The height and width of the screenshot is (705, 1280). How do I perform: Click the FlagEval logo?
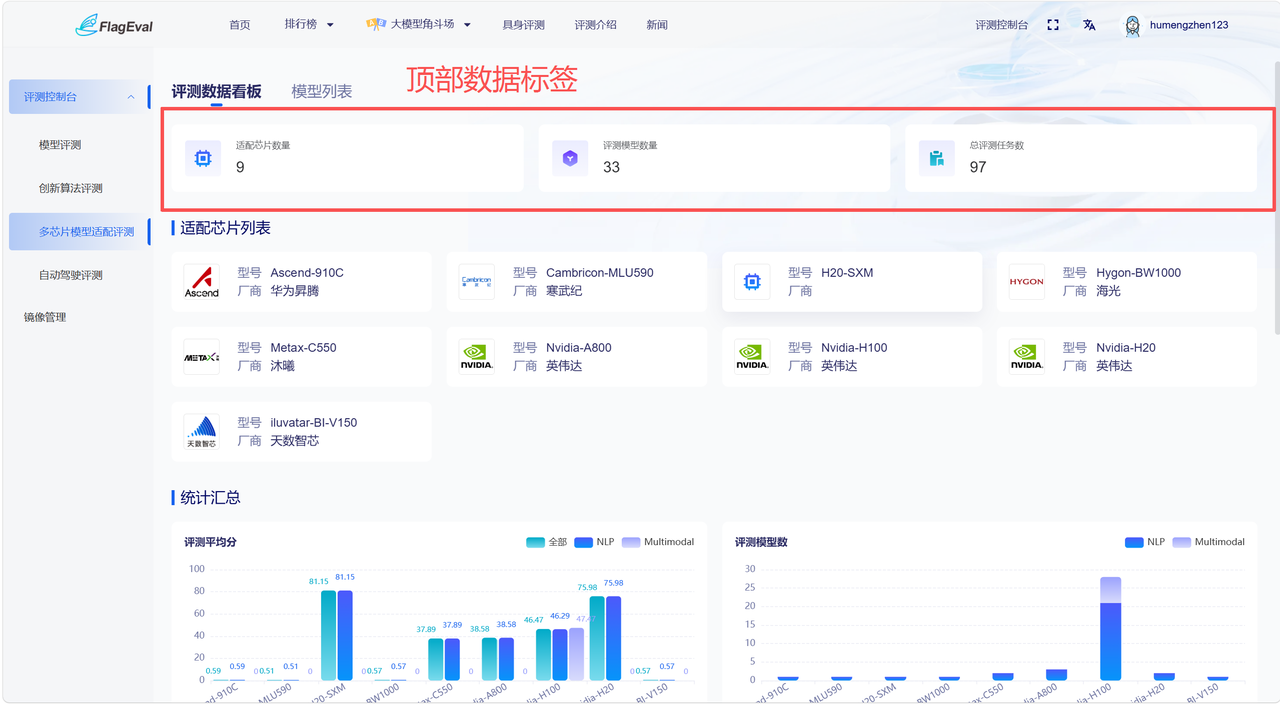click(114, 25)
